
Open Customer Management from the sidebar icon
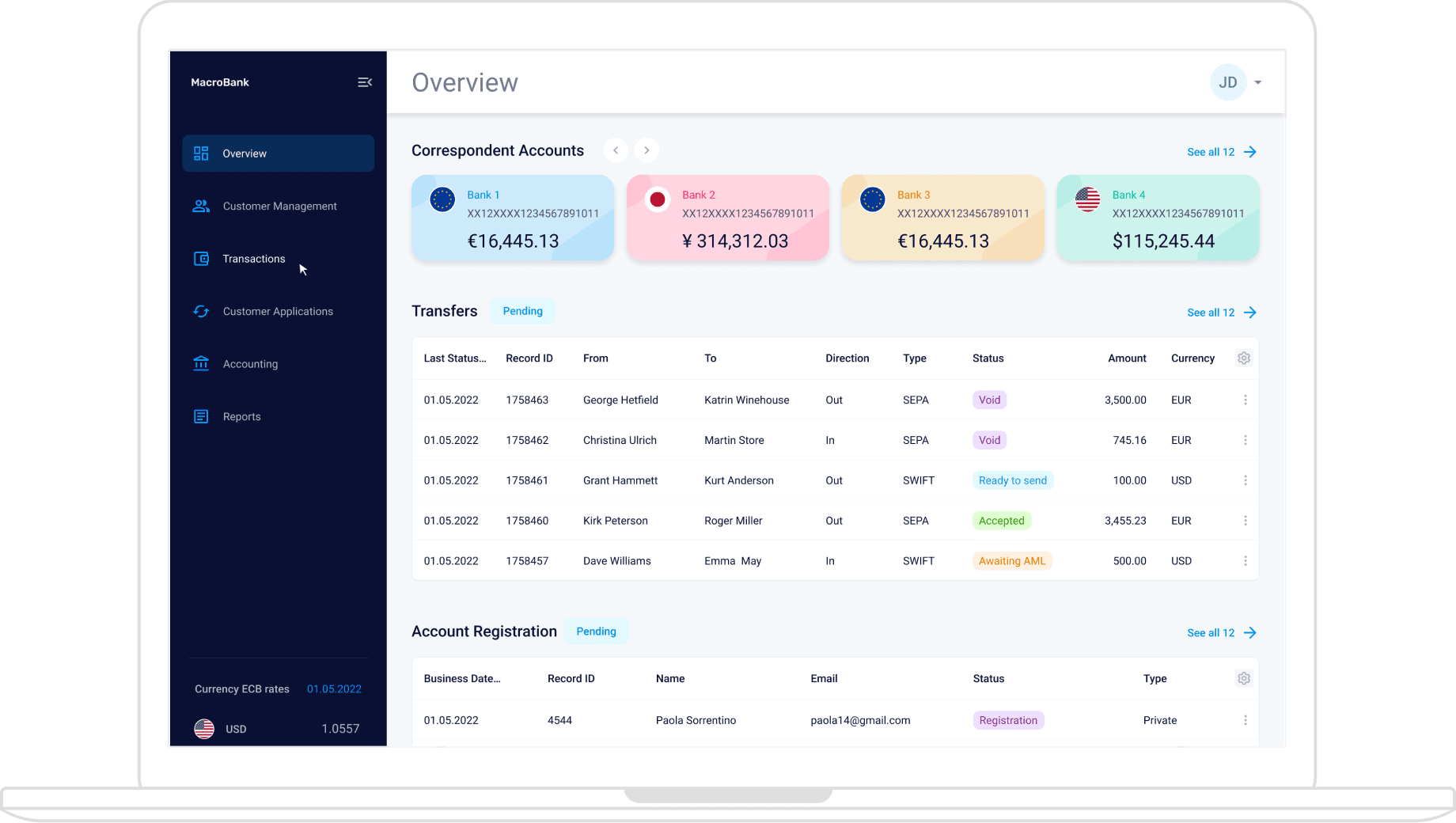[x=201, y=206]
